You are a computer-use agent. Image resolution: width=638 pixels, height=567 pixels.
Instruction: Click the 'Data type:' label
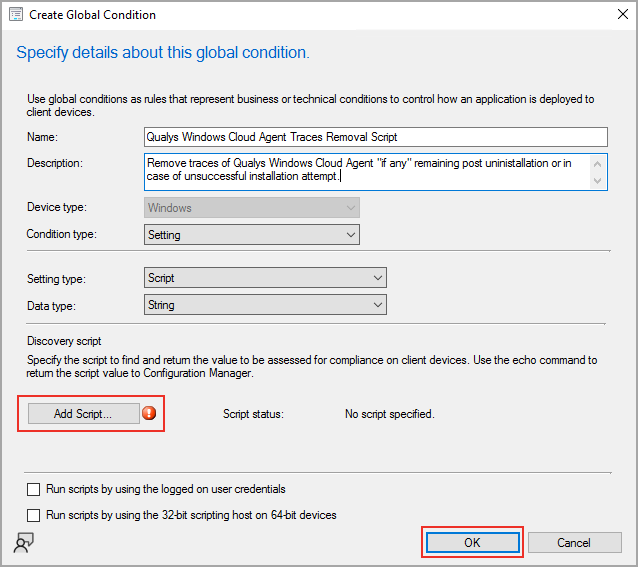[x=51, y=306]
